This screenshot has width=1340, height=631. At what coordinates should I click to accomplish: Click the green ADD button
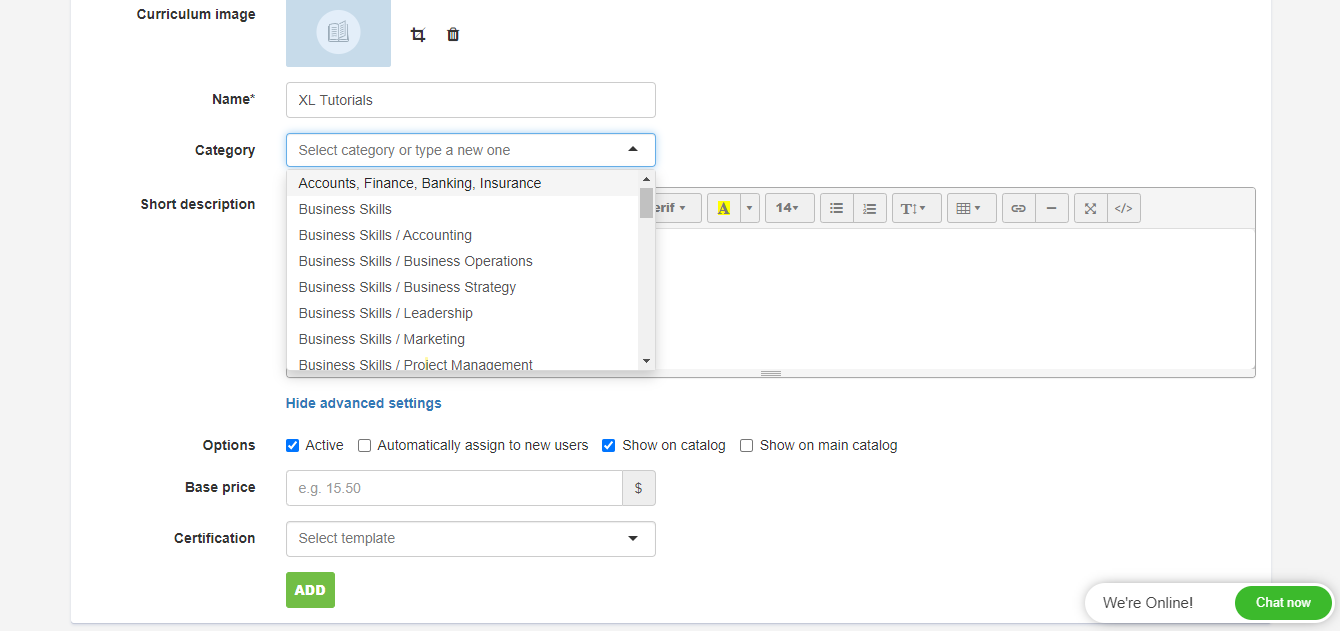point(310,590)
